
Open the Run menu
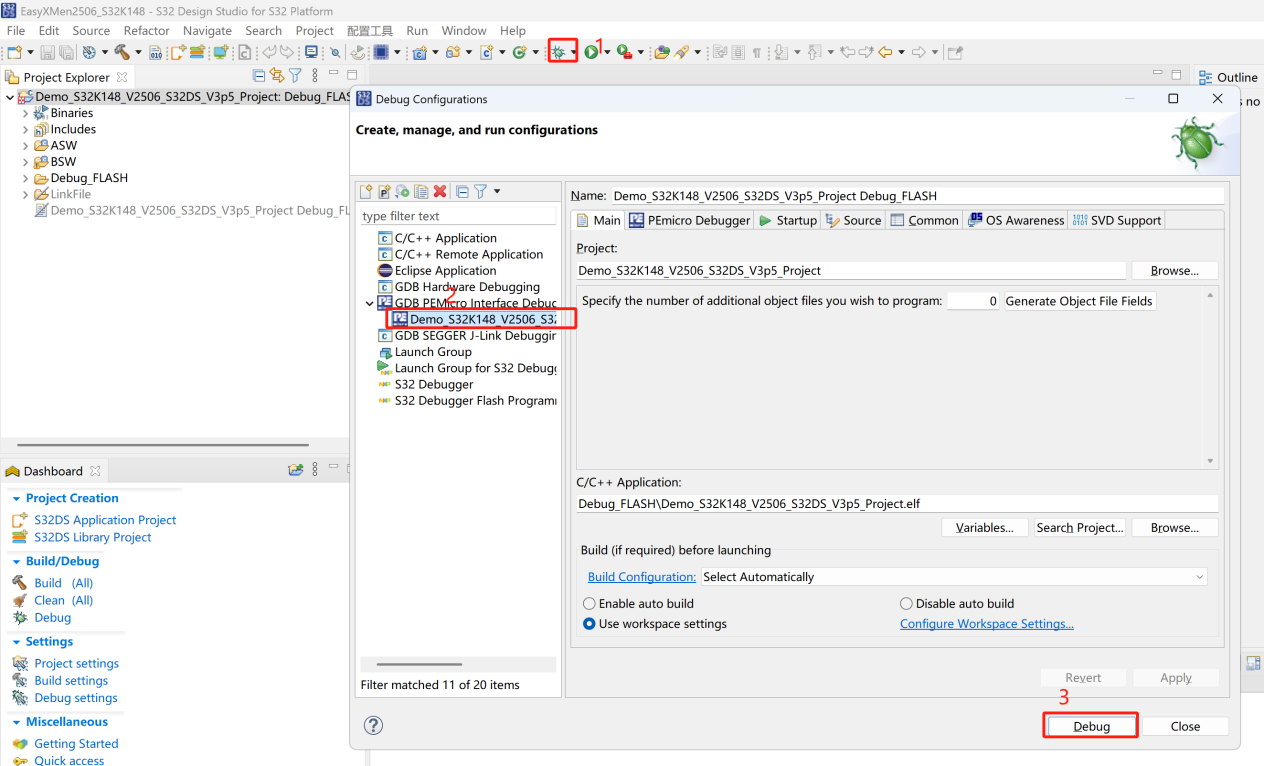(x=417, y=31)
